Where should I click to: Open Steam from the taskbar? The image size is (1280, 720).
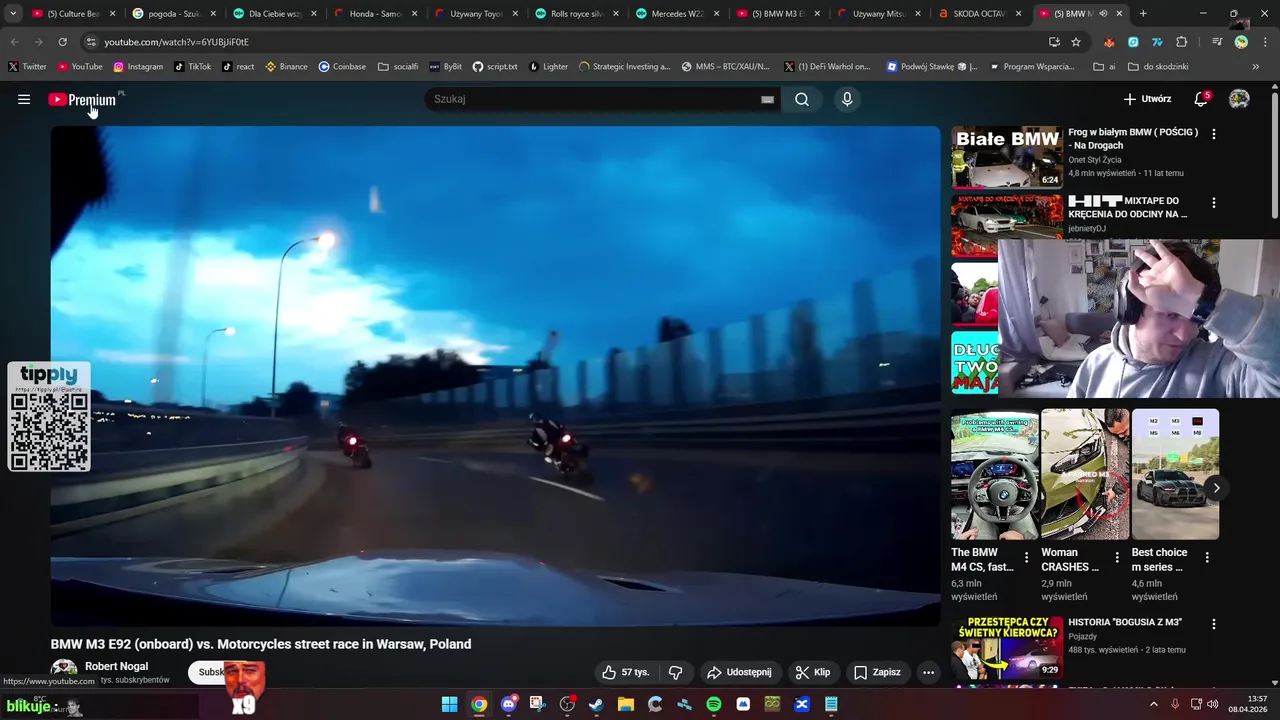[596, 705]
